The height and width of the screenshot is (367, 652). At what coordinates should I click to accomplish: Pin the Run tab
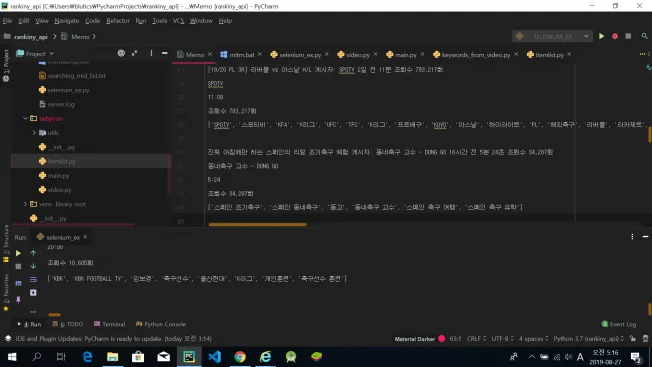click(x=18, y=300)
